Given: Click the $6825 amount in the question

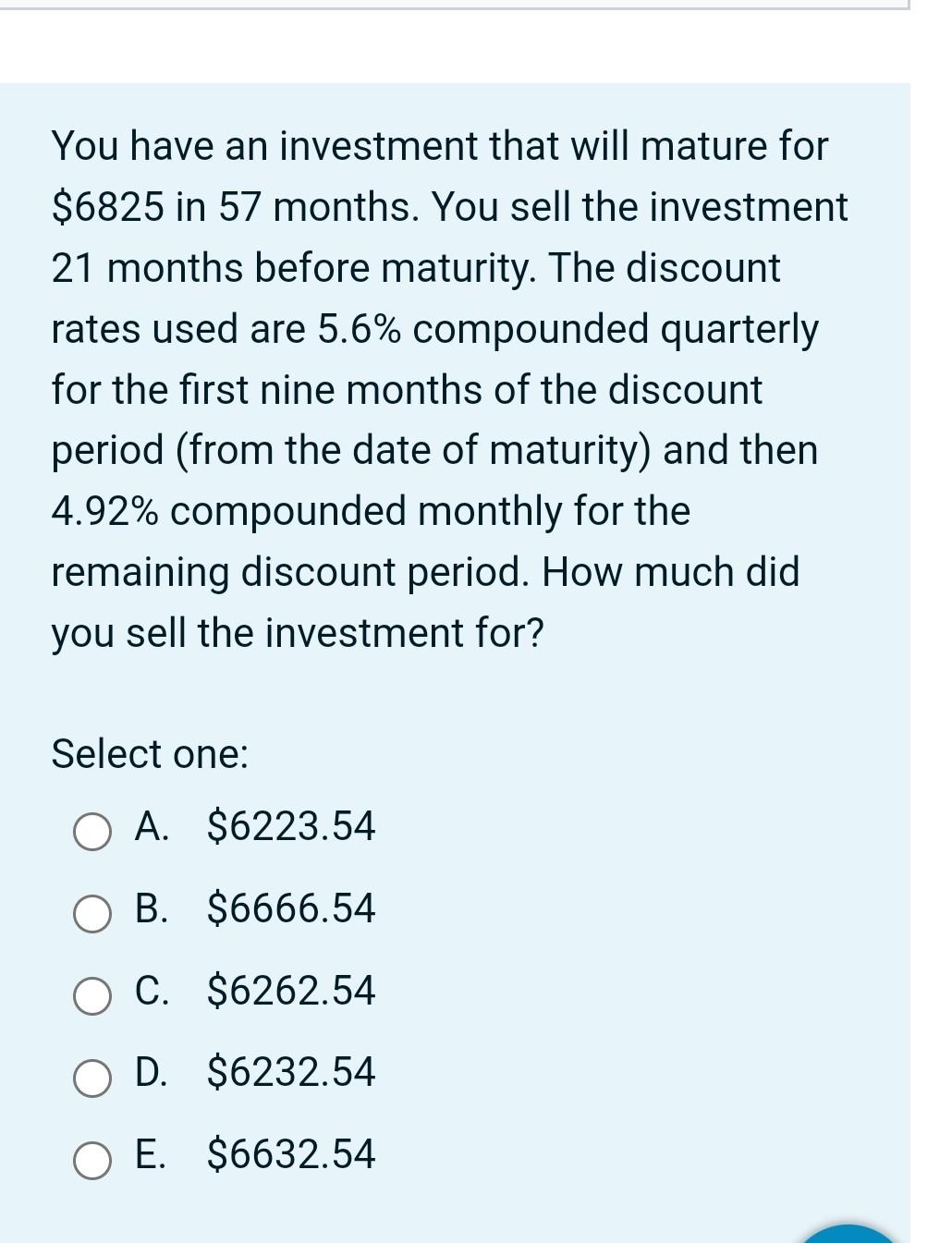Looking at the screenshot, I should (107, 207).
